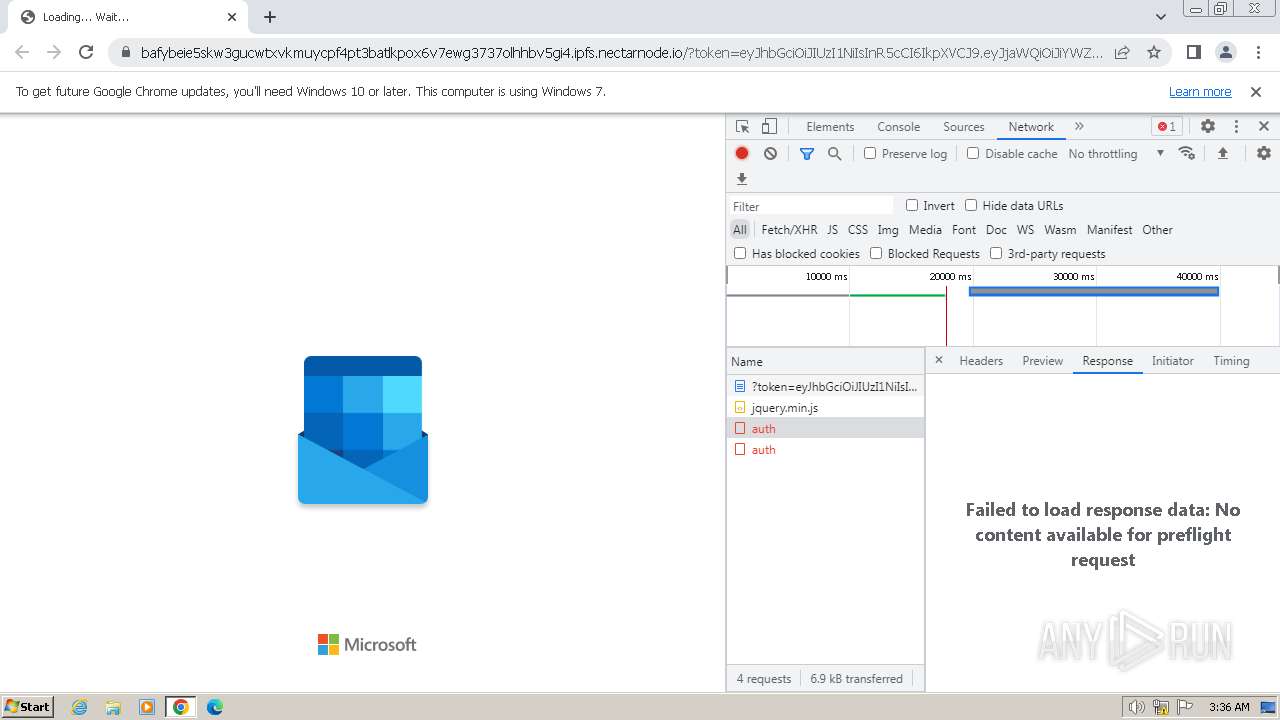
Task: Filter requests by Img
Action: (888, 230)
